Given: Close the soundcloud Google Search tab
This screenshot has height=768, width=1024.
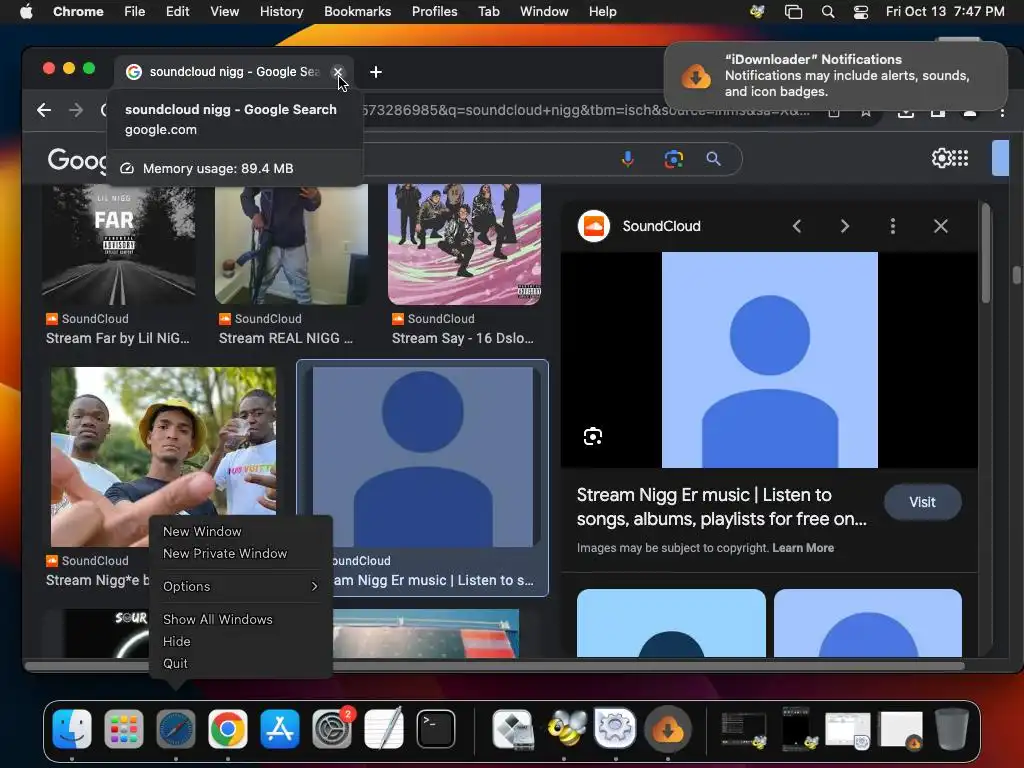Looking at the screenshot, I should tap(338, 72).
